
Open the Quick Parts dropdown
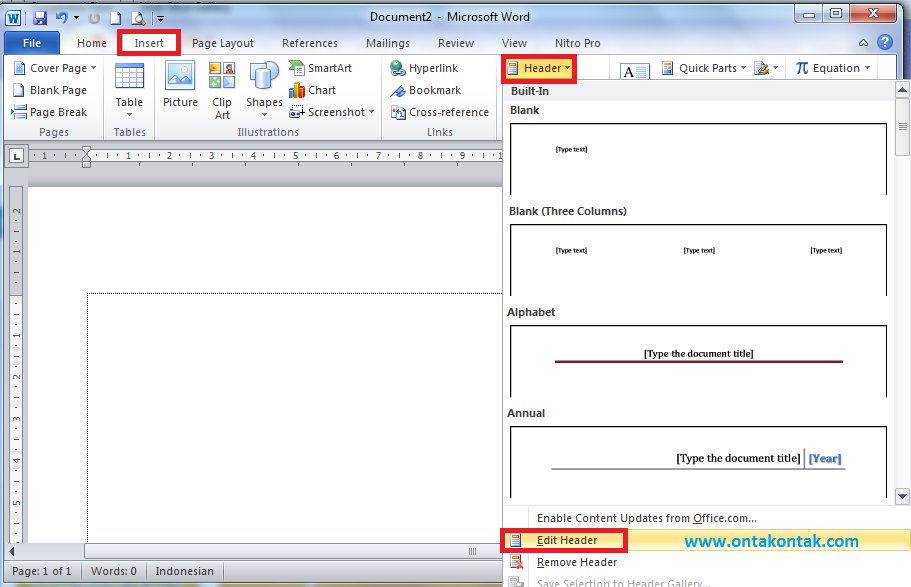(704, 68)
